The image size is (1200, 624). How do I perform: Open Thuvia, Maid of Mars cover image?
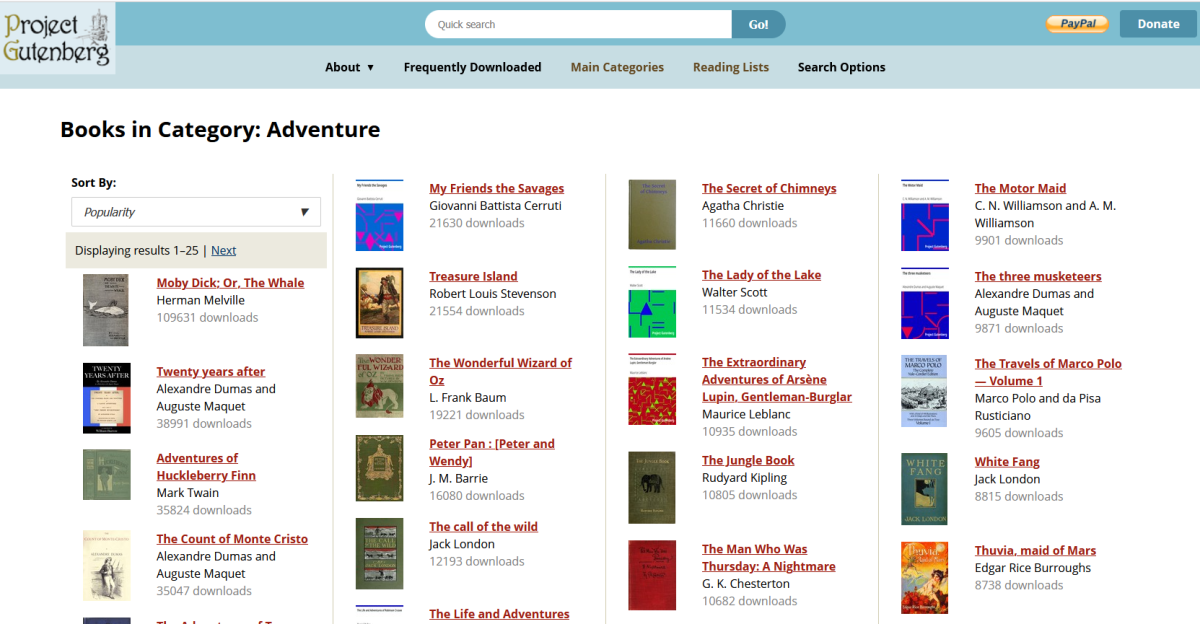pyautogui.click(x=925, y=577)
